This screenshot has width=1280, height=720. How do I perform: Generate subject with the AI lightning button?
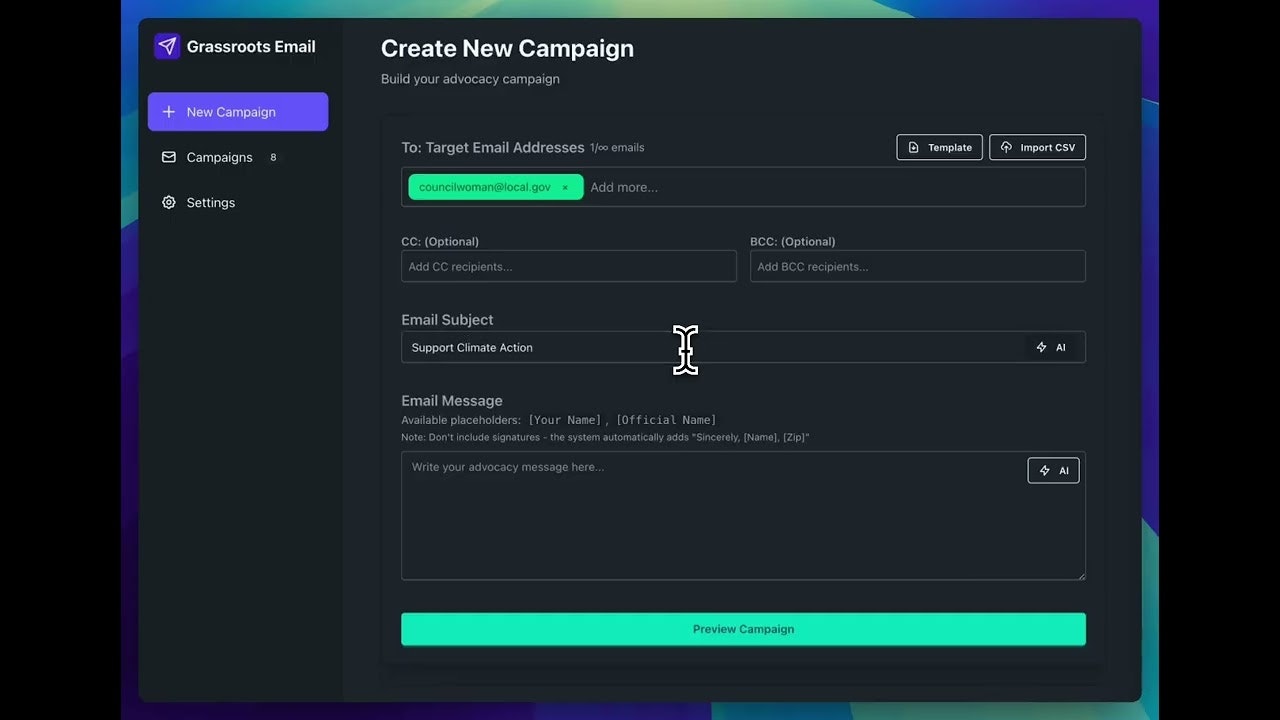tap(1051, 347)
